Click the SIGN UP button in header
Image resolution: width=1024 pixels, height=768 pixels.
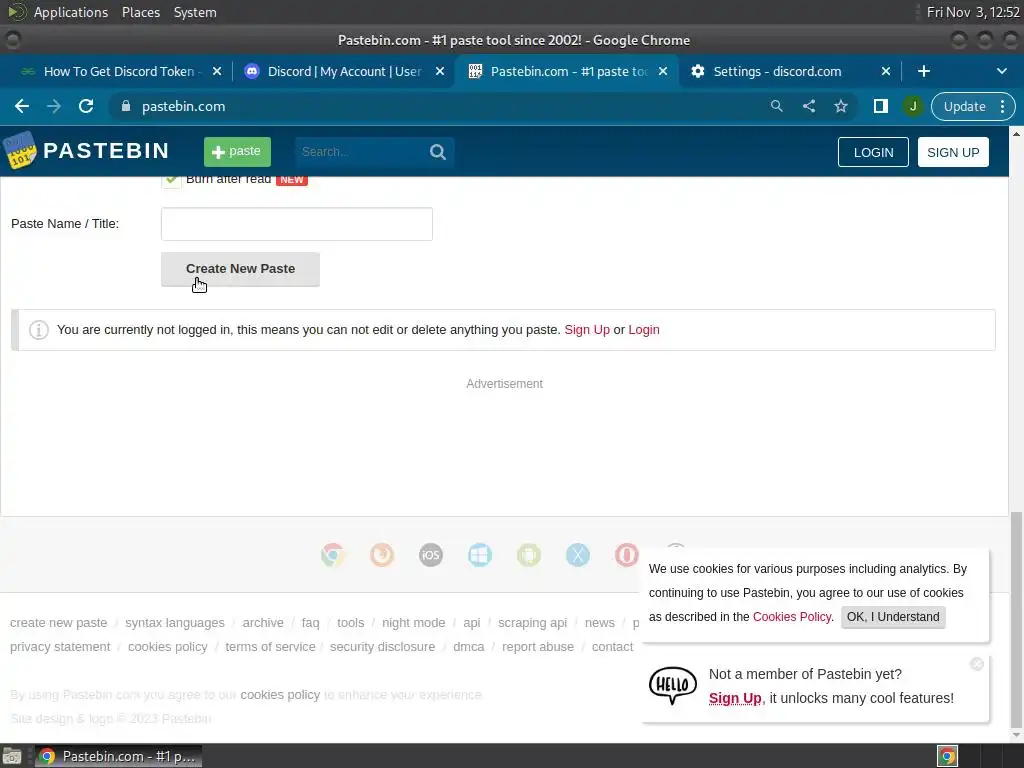pos(953,152)
